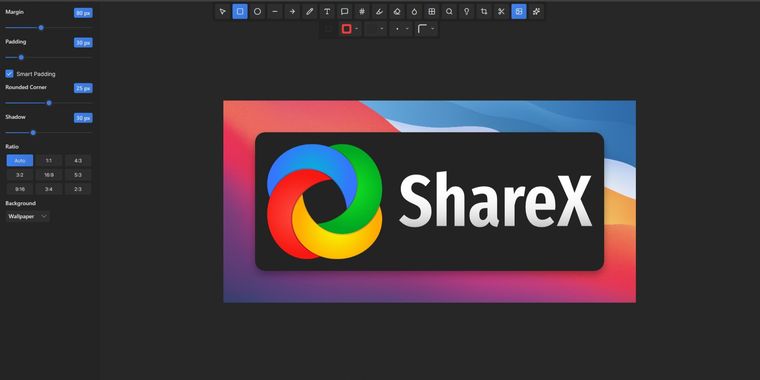Open the dot border style dropdown
Image resolution: width=760 pixels, height=380 pixels.
tap(401, 29)
